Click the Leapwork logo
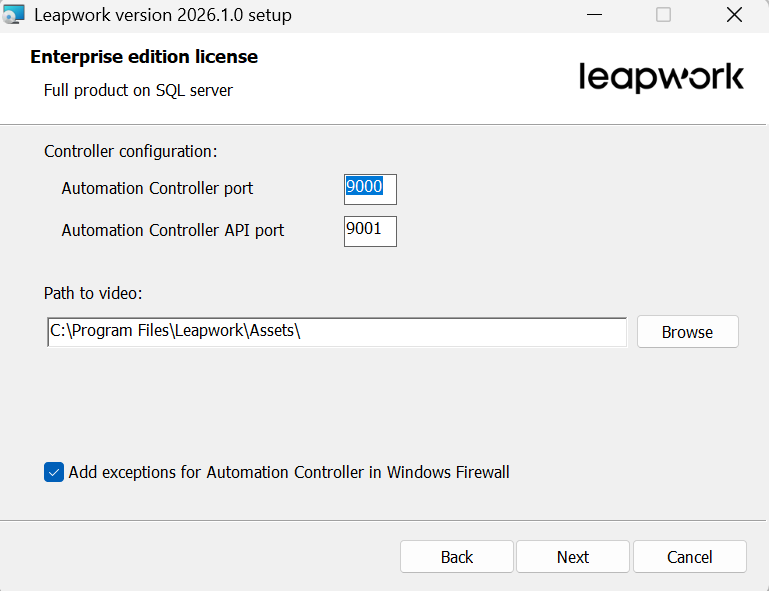Viewport: 769px width, 591px height. 661,77
